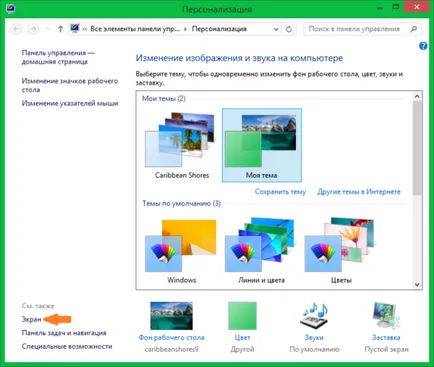The image size is (434, 367).
Task: Open Другие темы в Интернете link
Action: pyautogui.click(x=359, y=192)
